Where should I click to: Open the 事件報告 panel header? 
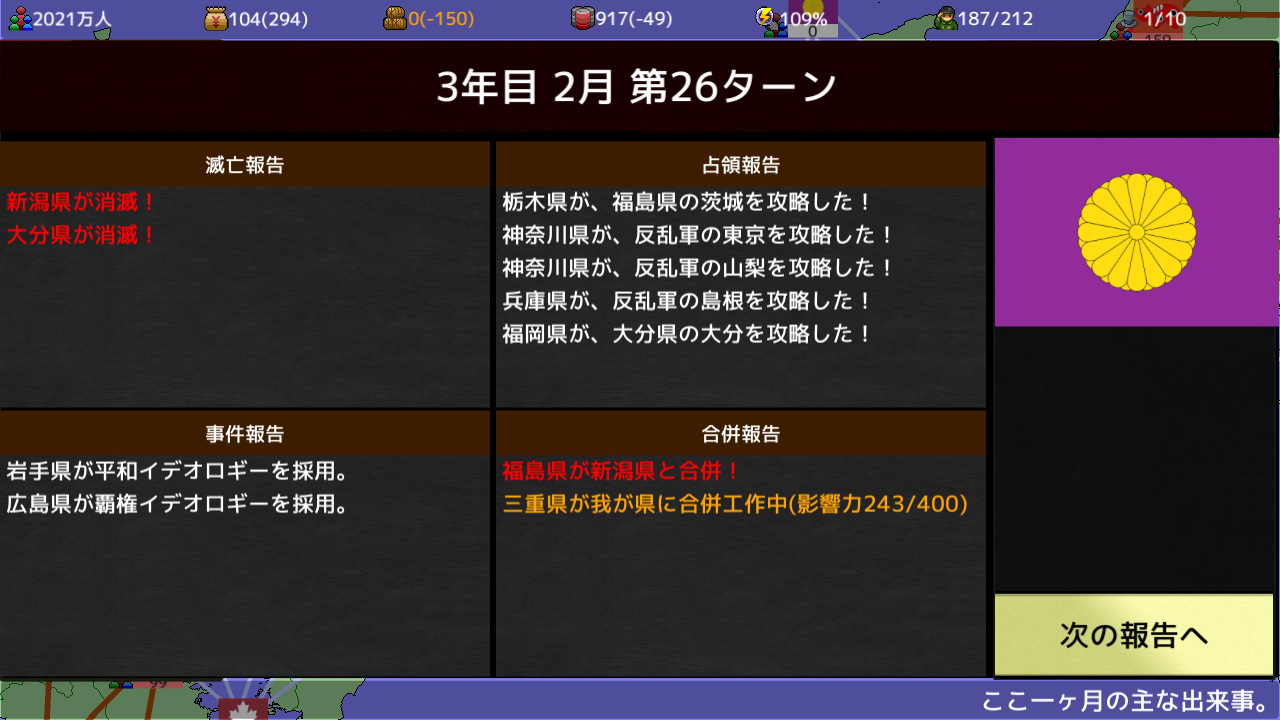click(245, 434)
